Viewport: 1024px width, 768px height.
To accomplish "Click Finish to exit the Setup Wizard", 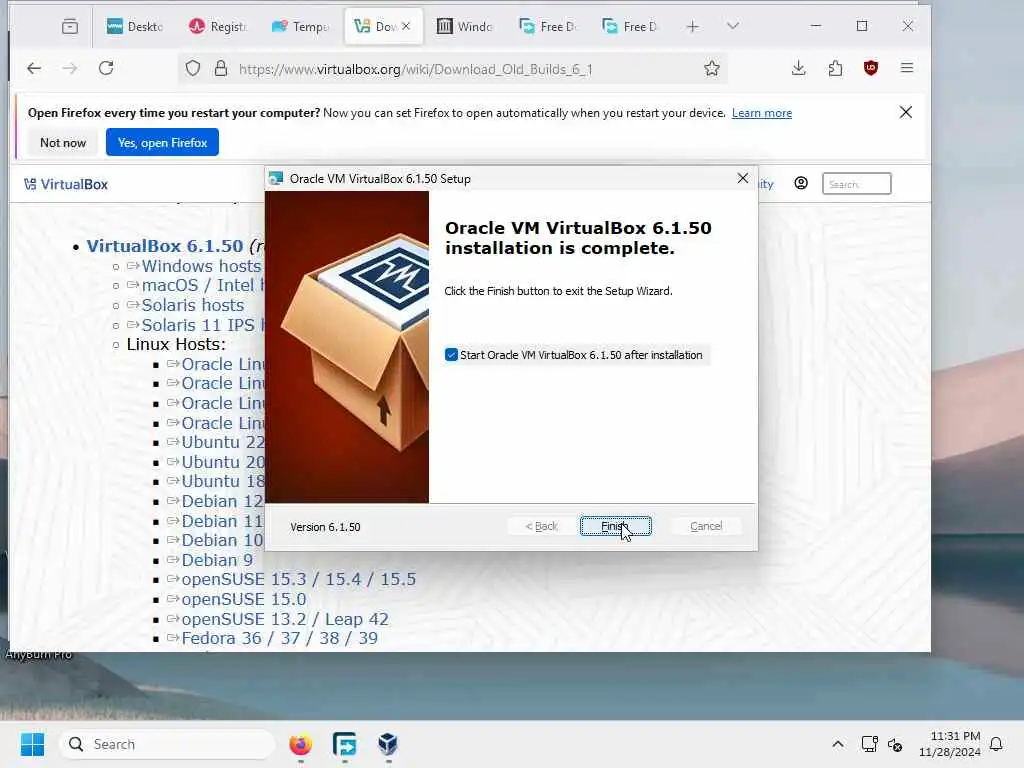I will (x=615, y=526).
